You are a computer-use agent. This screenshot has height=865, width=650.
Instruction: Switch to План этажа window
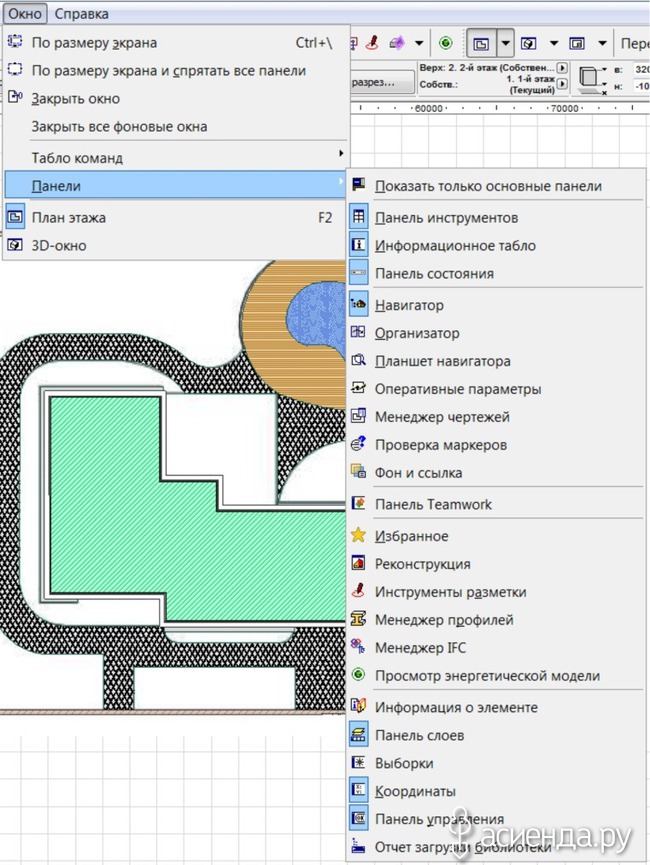[177, 217]
